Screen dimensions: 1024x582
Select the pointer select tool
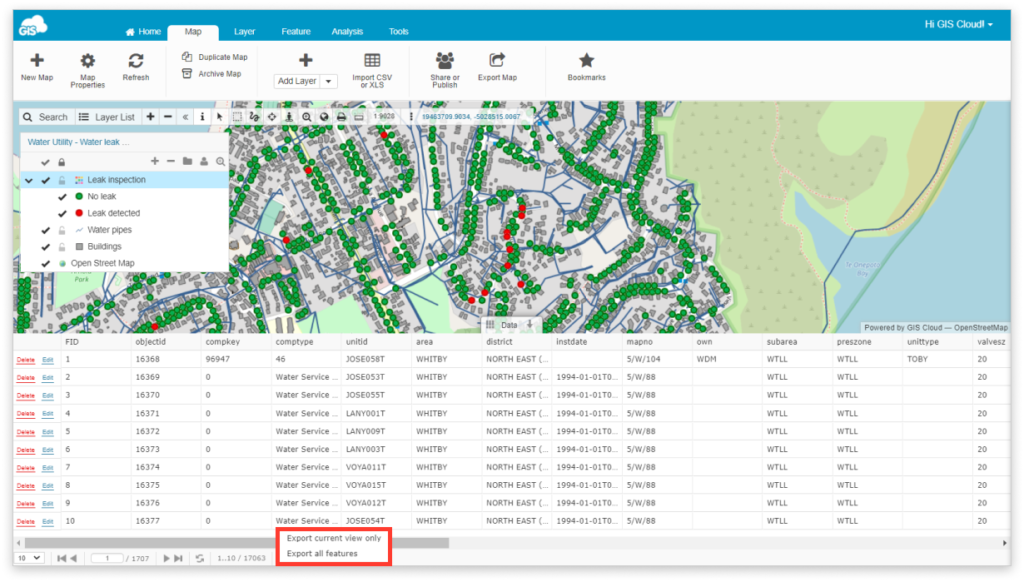220,117
